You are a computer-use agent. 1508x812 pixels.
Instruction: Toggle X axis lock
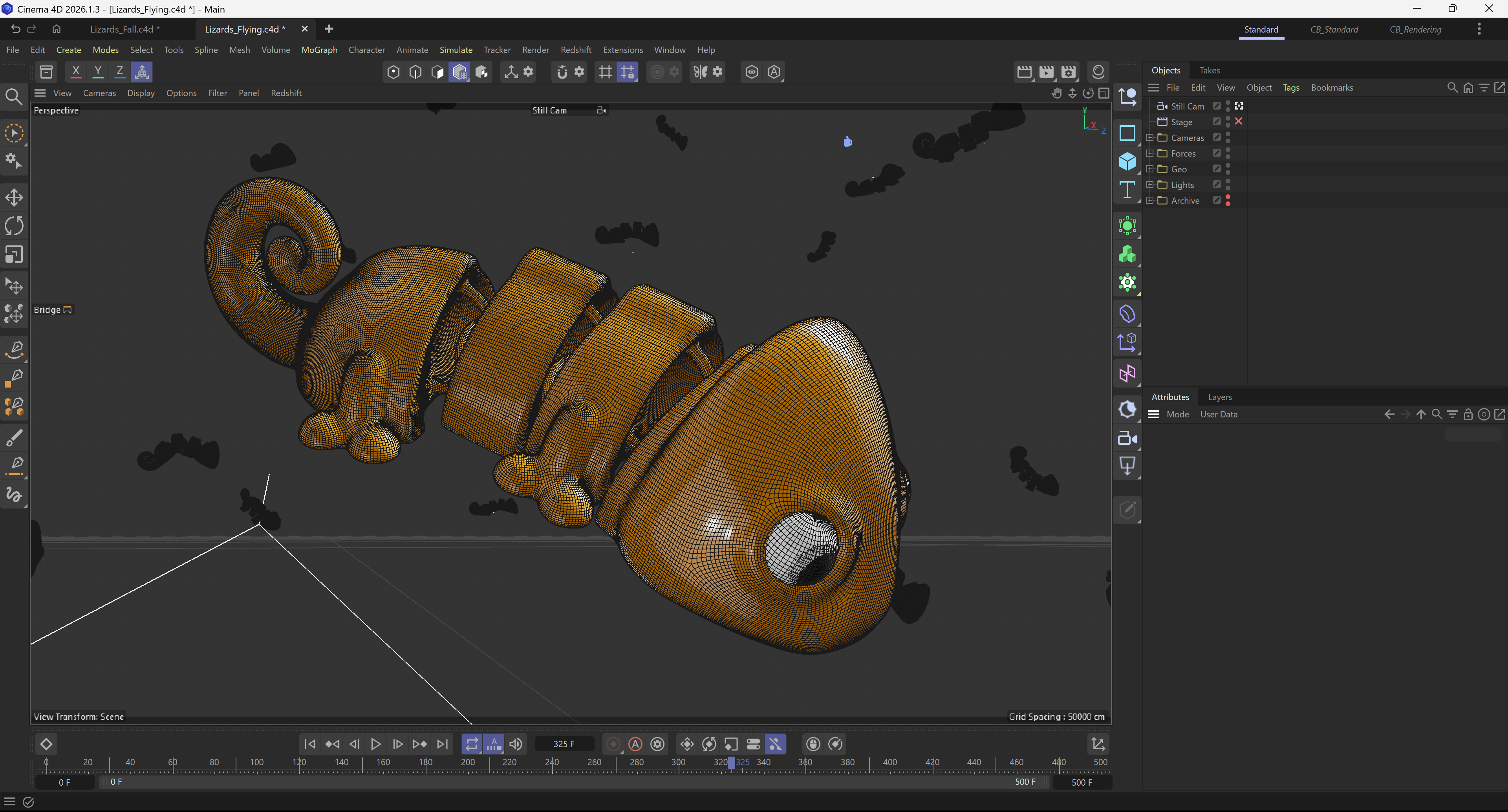[x=75, y=72]
